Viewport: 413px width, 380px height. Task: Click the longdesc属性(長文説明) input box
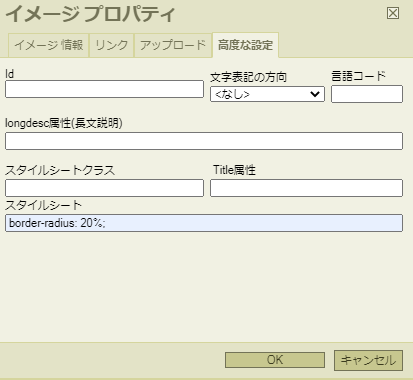pyautogui.click(x=204, y=141)
